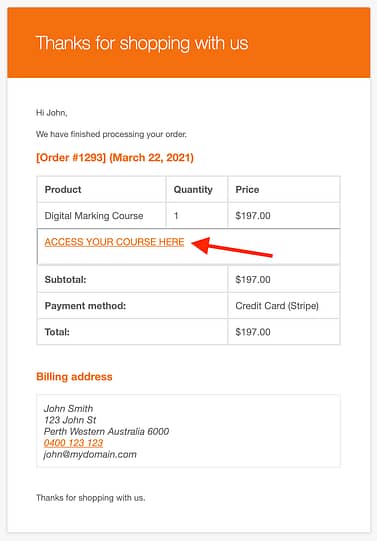Screen dimensions: 377x541
Task: Click the red arrow annotation
Action: point(232,246)
